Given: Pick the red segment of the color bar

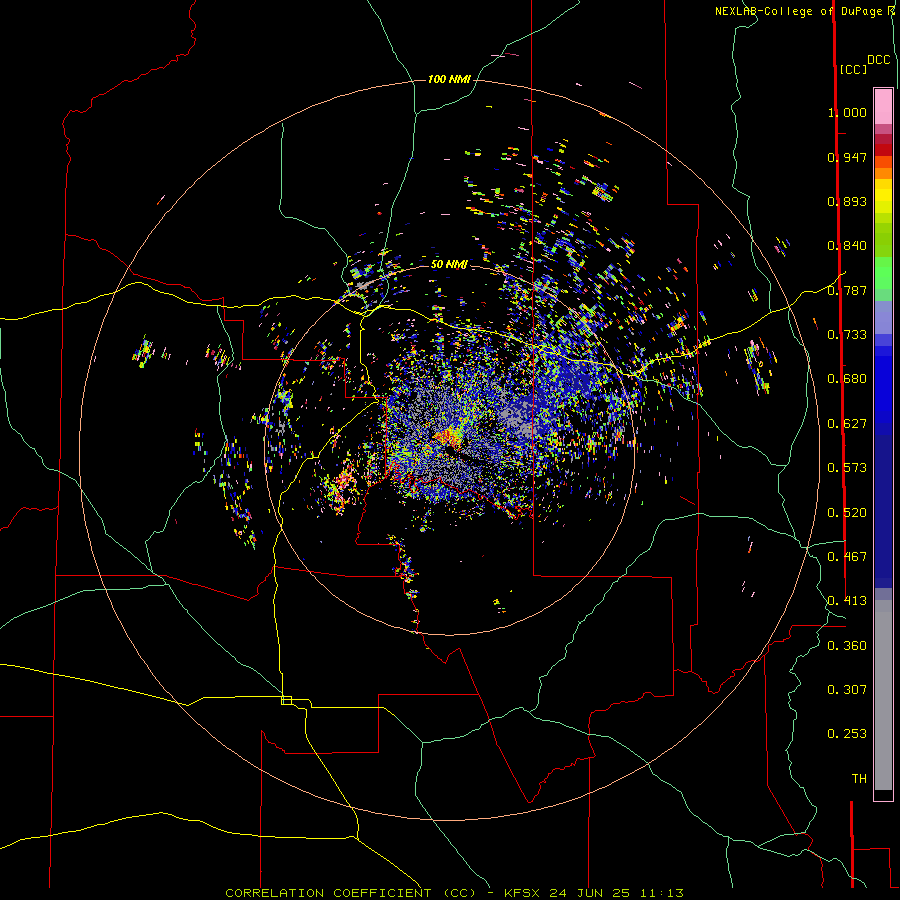Looking at the screenshot, I should coord(883,149).
